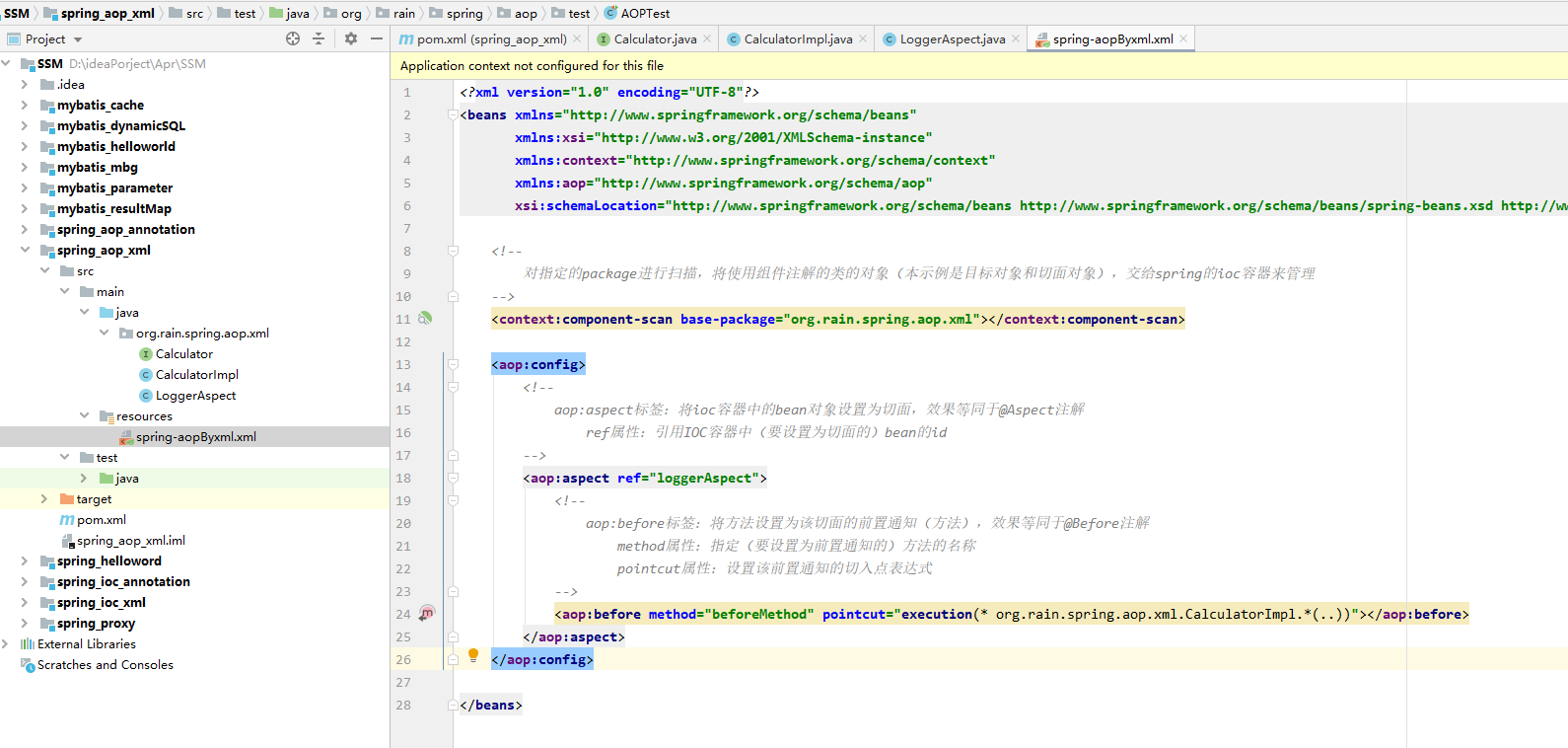The width and height of the screenshot is (1568, 748).
Task: Expand the mybatis_dynamicSQL module
Action: (x=25, y=126)
